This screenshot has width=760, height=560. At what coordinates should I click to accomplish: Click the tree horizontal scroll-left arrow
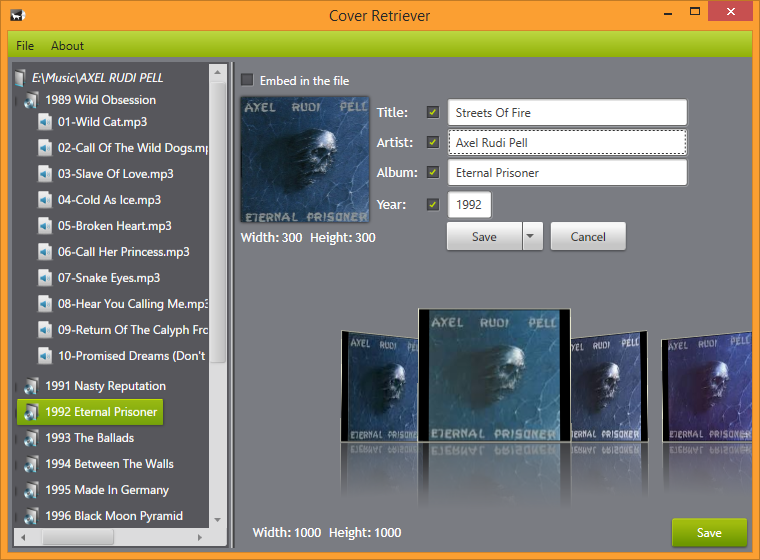pyautogui.click(x=23, y=537)
